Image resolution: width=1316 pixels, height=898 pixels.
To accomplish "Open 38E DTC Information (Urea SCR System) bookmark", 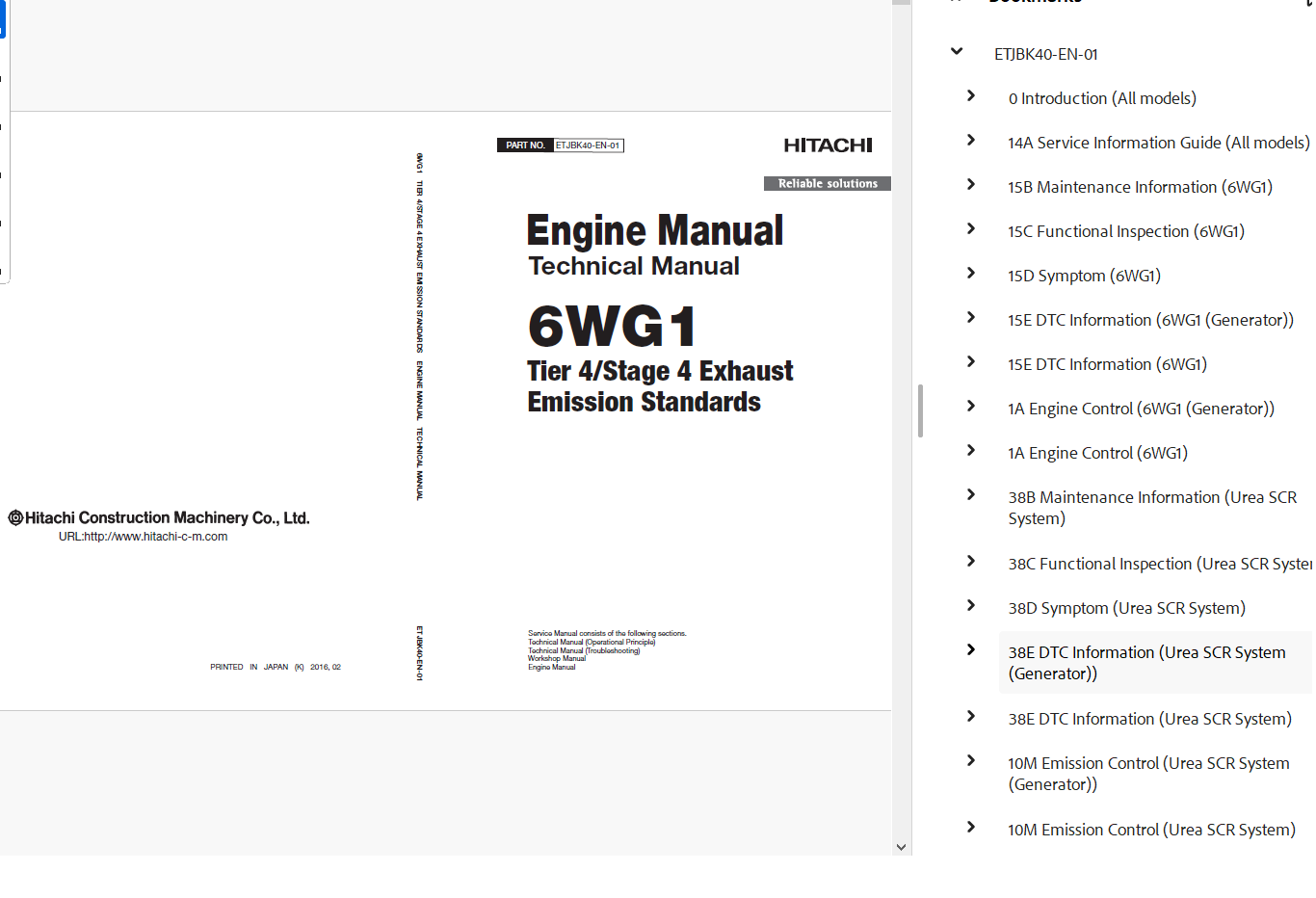I will [1149, 719].
